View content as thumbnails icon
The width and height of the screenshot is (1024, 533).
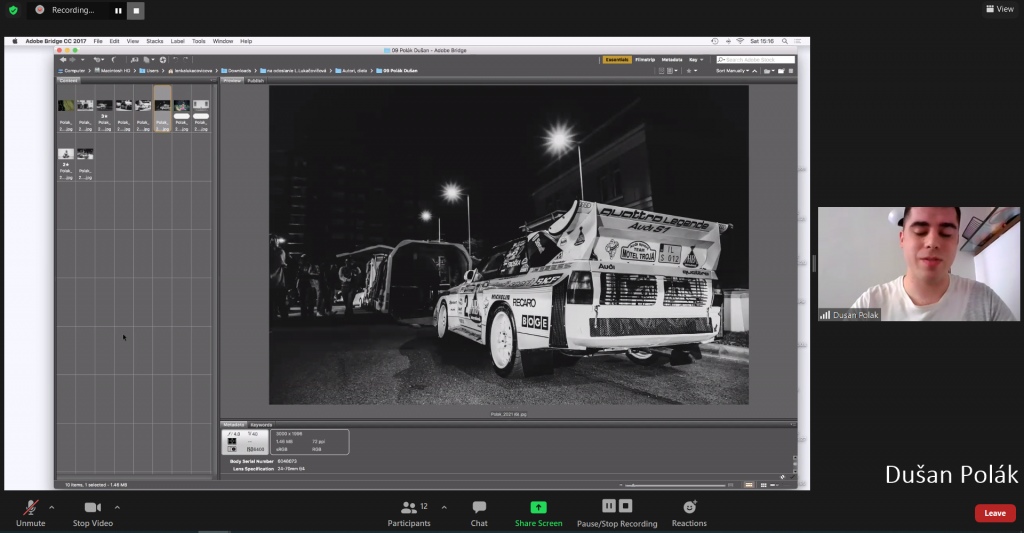tap(763, 485)
